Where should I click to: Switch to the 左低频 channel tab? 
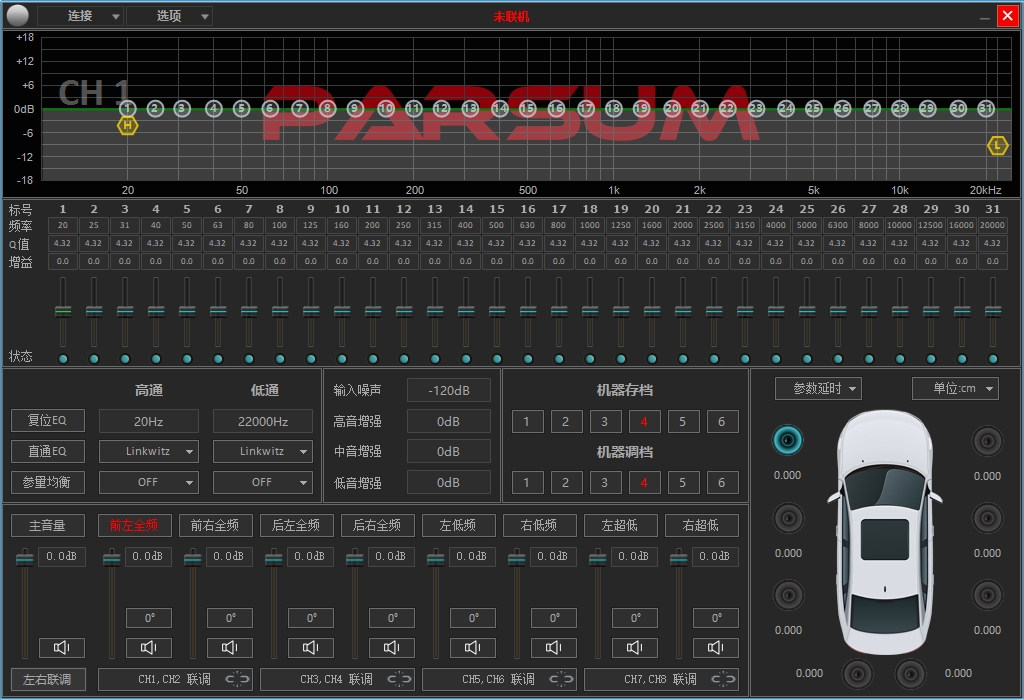[x=458, y=525]
